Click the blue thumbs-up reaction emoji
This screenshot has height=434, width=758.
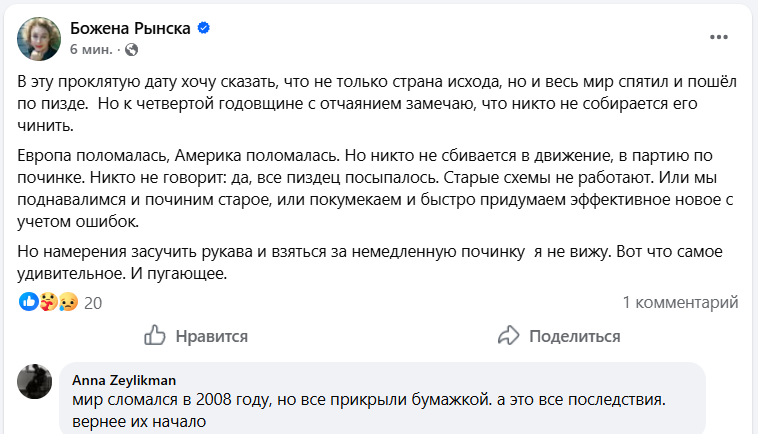(28, 301)
